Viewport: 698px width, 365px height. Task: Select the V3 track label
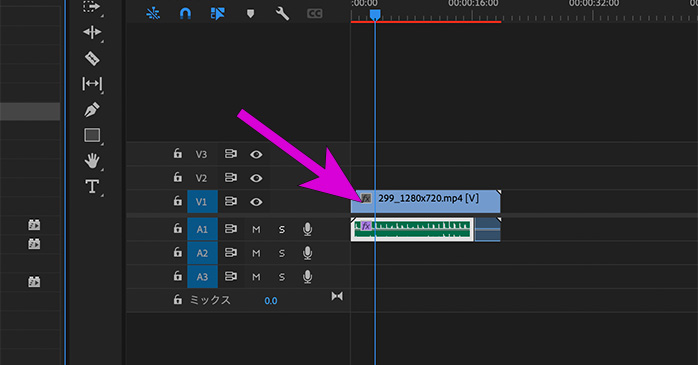tap(201, 154)
